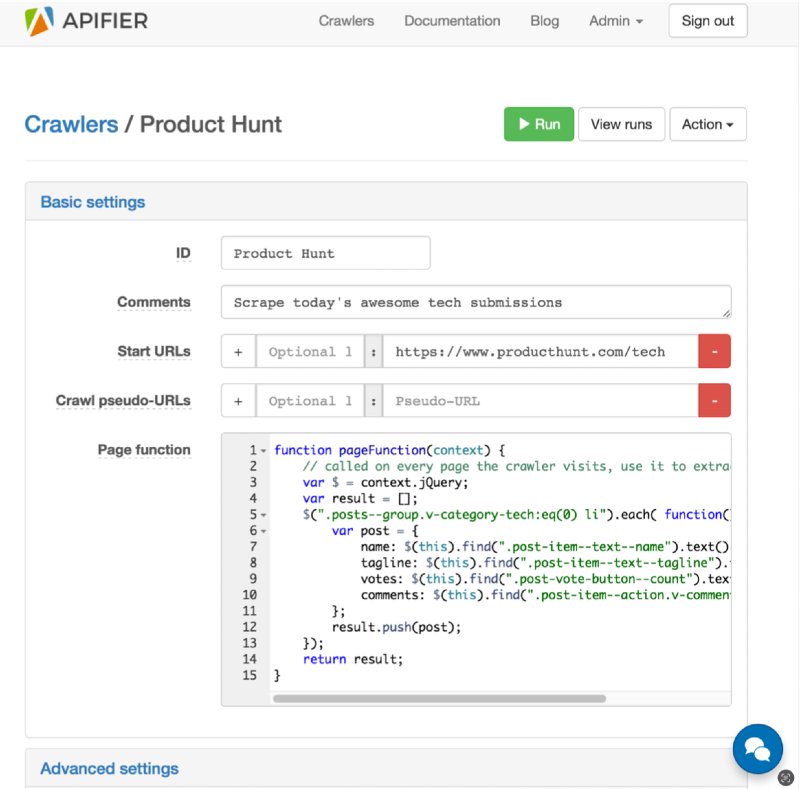This screenshot has width=800, height=789.
Task: Open the Admin dropdown menu
Action: 616,21
